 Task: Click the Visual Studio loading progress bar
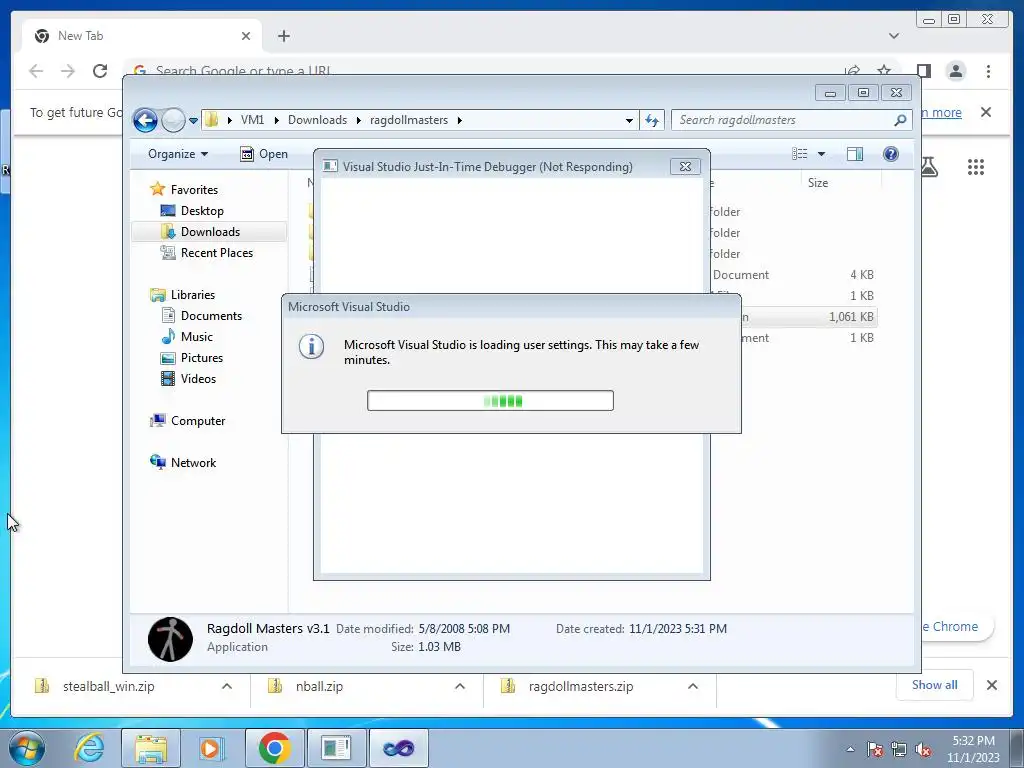(x=490, y=400)
